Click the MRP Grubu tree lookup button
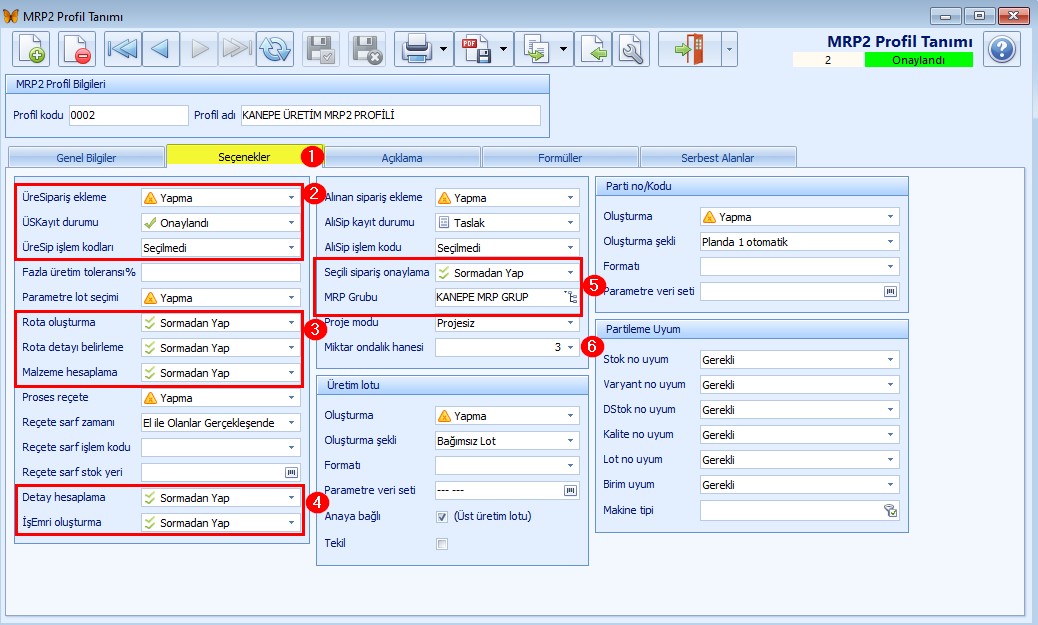The image size is (1038, 625). tap(571, 297)
